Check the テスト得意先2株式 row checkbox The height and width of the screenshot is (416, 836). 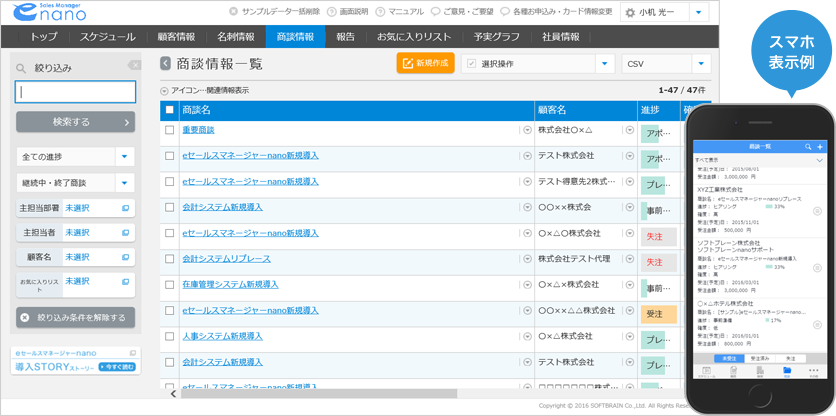170,181
